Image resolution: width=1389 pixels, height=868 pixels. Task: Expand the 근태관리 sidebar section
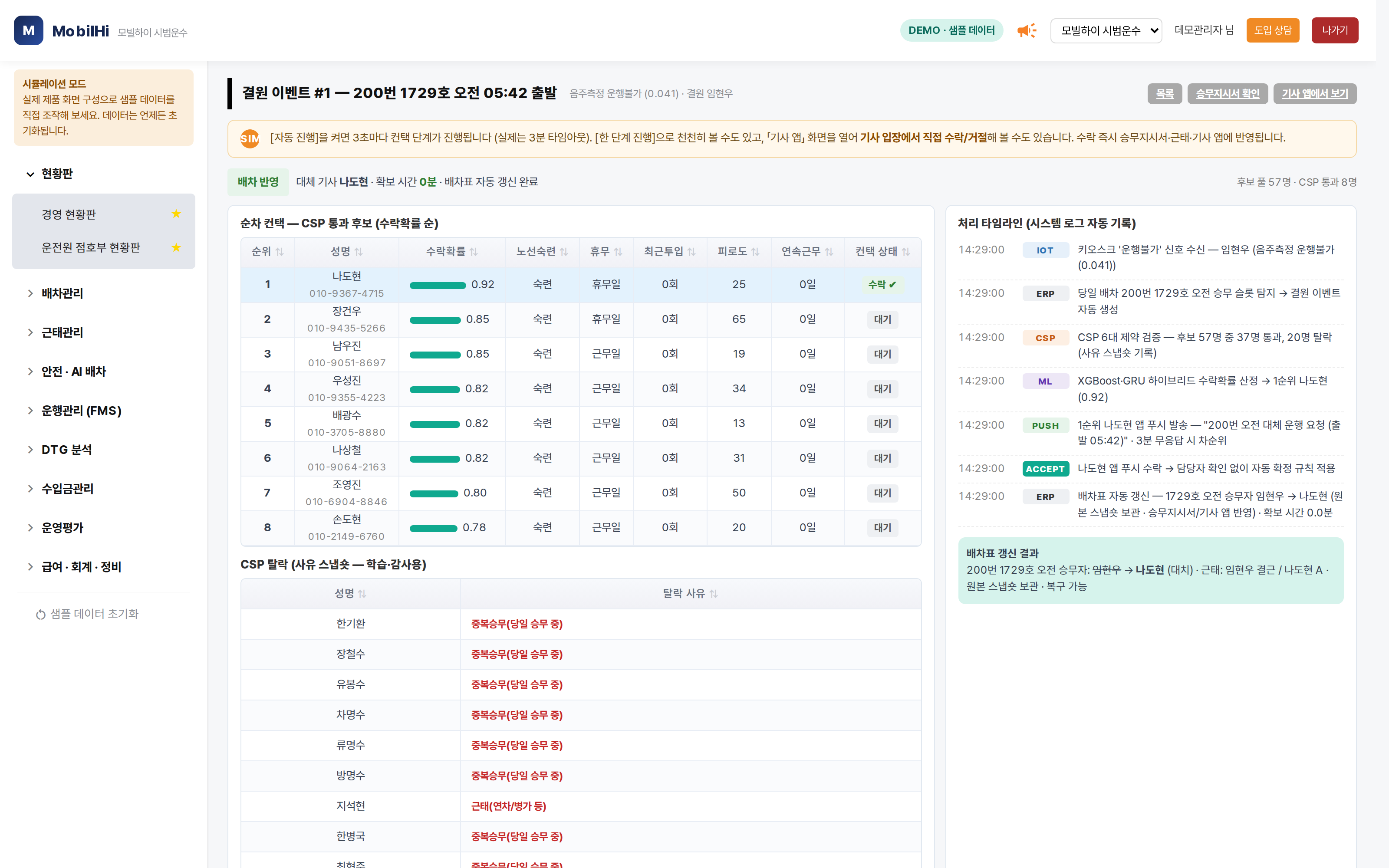103,332
